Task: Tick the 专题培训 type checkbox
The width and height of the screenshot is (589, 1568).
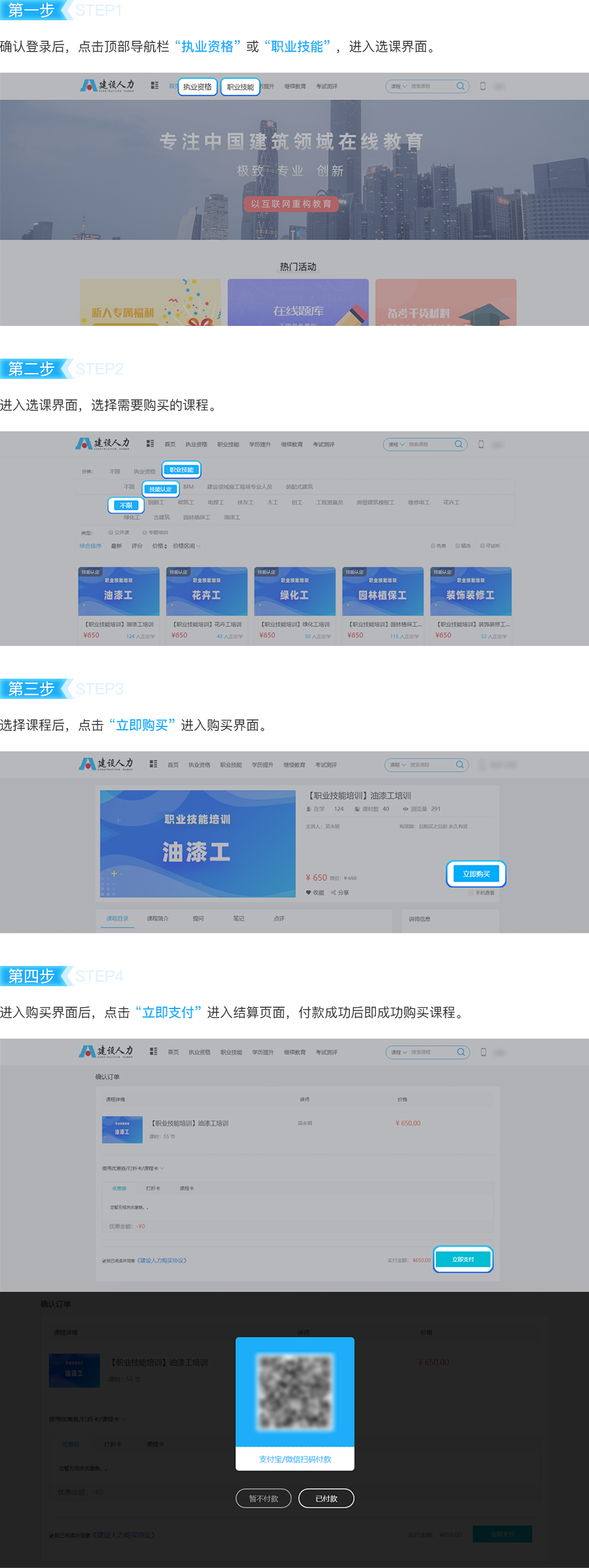Action: click(x=145, y=533)
